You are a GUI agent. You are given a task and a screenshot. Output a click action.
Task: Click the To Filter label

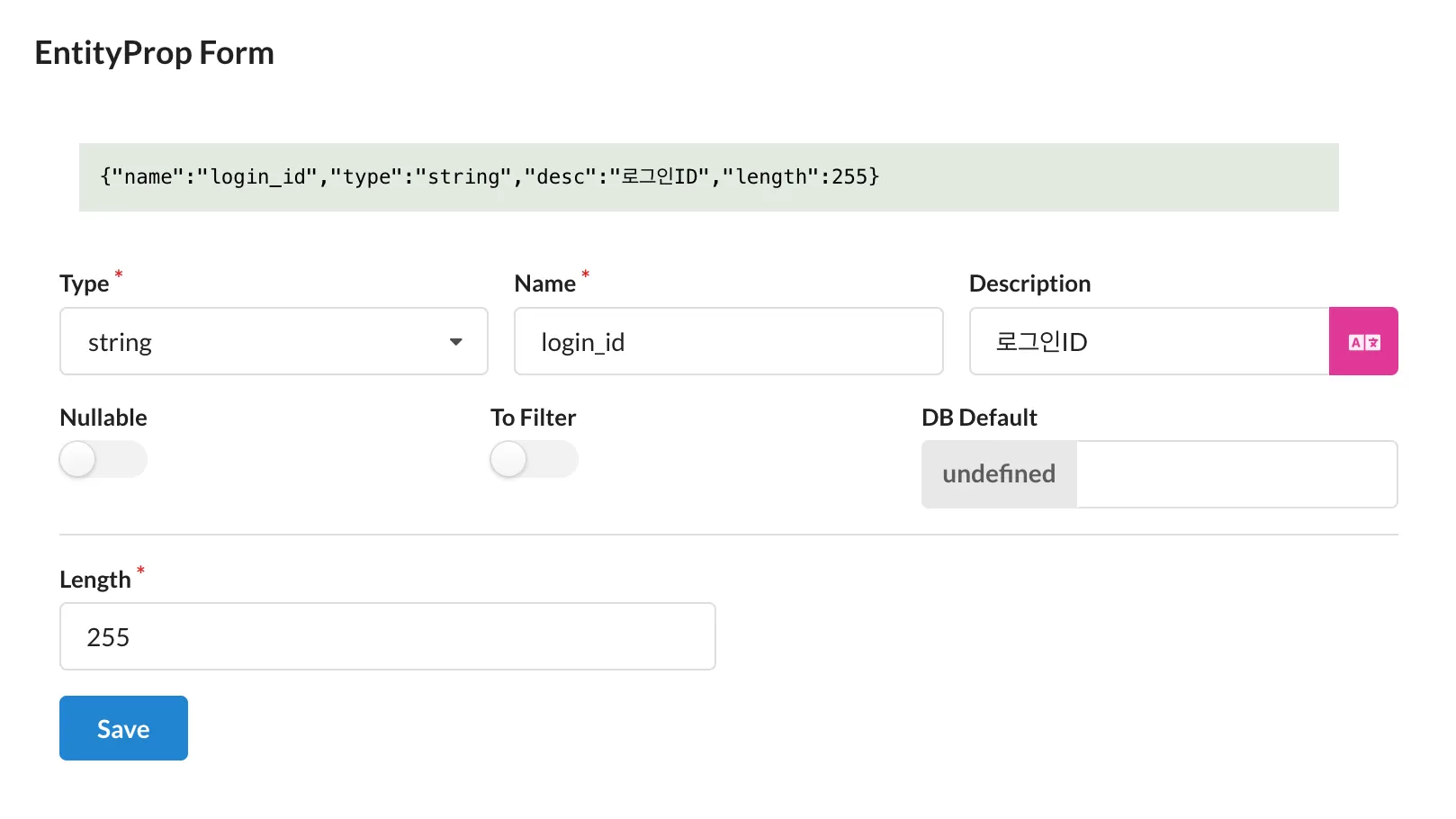[533, 417]
